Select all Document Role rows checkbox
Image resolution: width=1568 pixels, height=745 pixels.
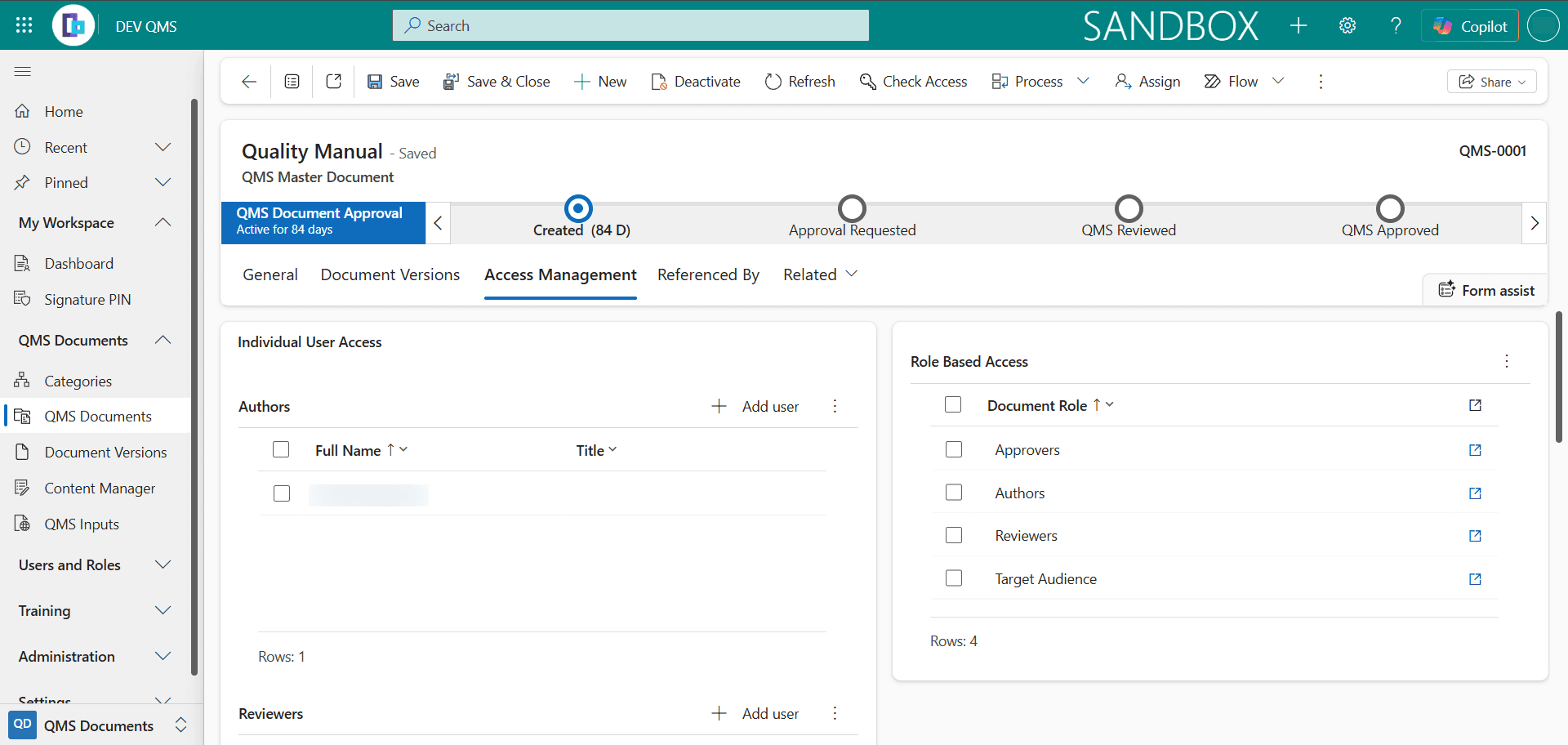click(x=953, y=404)
